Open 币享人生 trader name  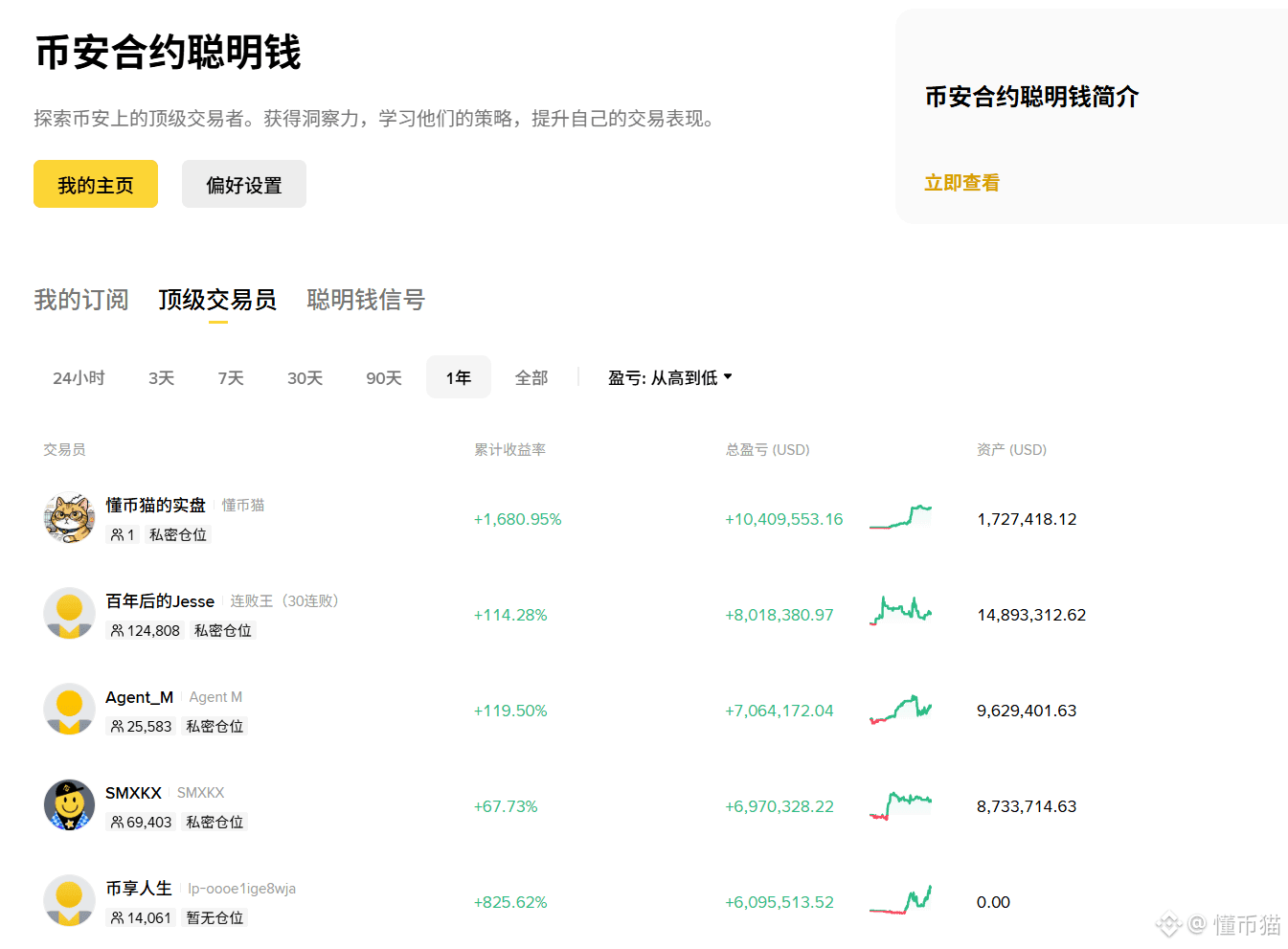click(x=139, y=889)
